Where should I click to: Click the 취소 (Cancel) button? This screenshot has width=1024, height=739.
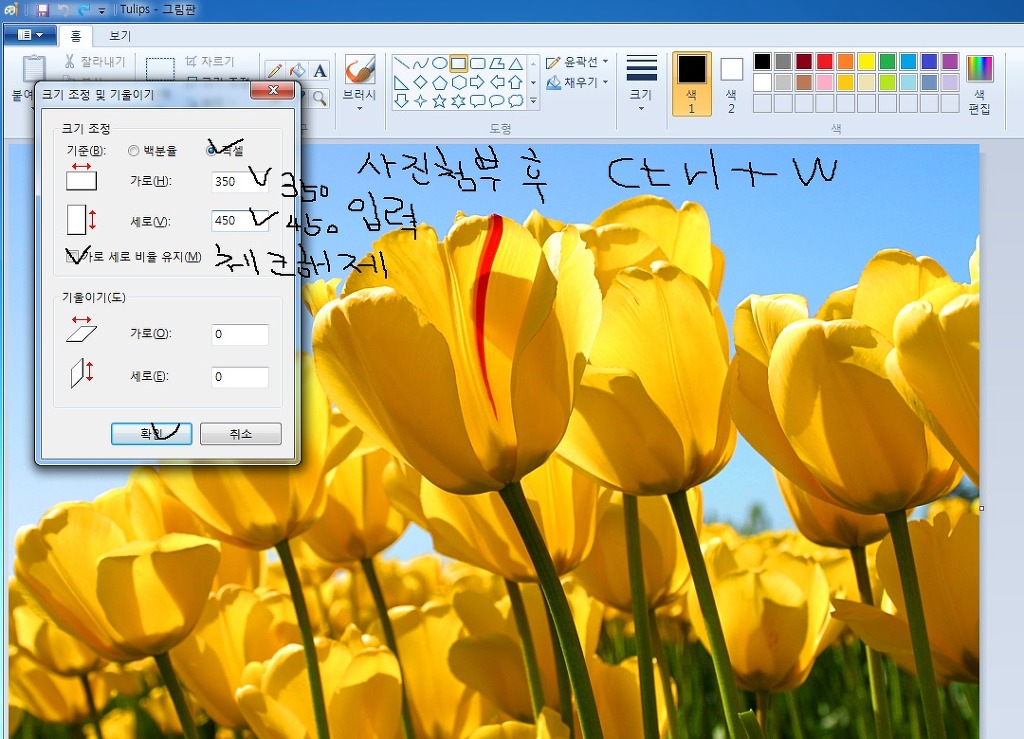click(240, 434)
